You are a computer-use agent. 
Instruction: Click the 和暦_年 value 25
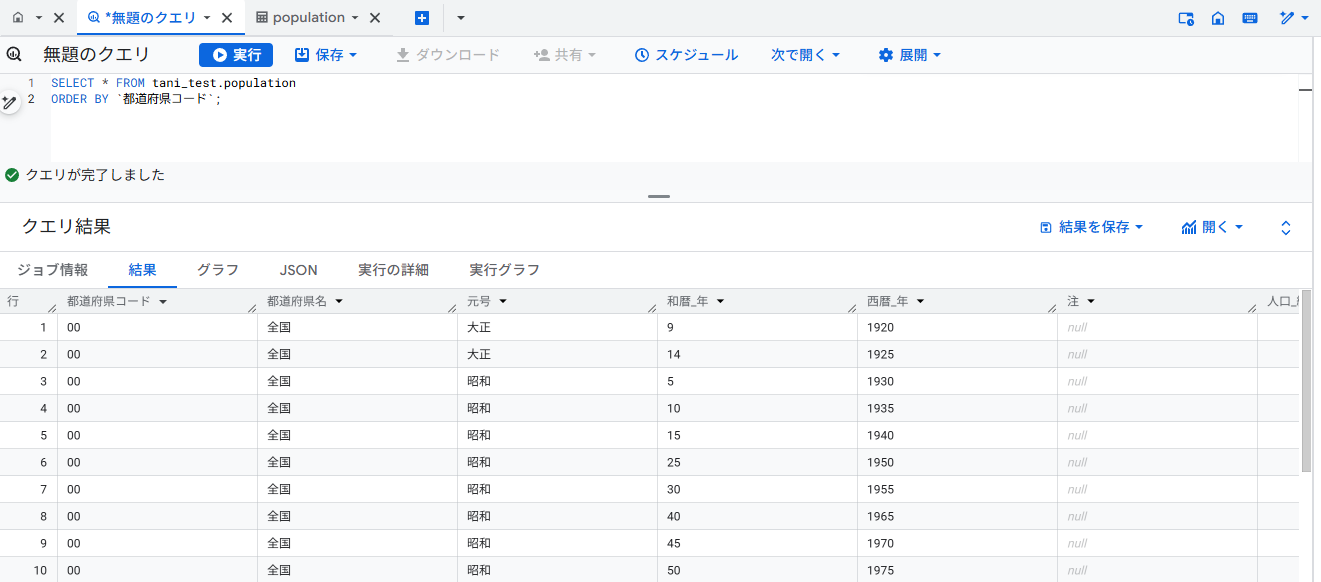674,462
